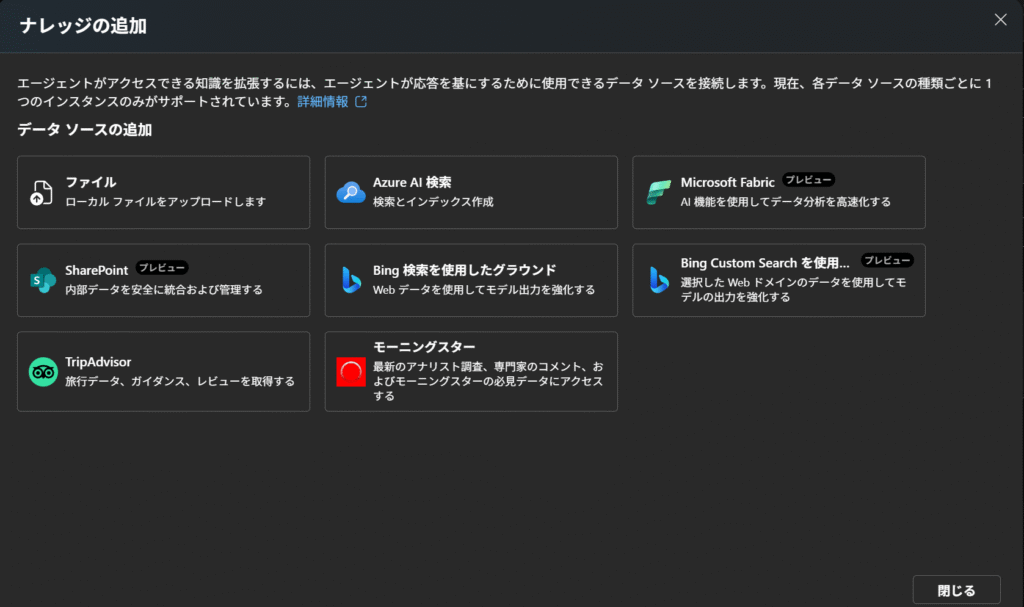Click 内部データを安全に統合および管理する text
The image size is (1024, 607).
pos(164,289)
